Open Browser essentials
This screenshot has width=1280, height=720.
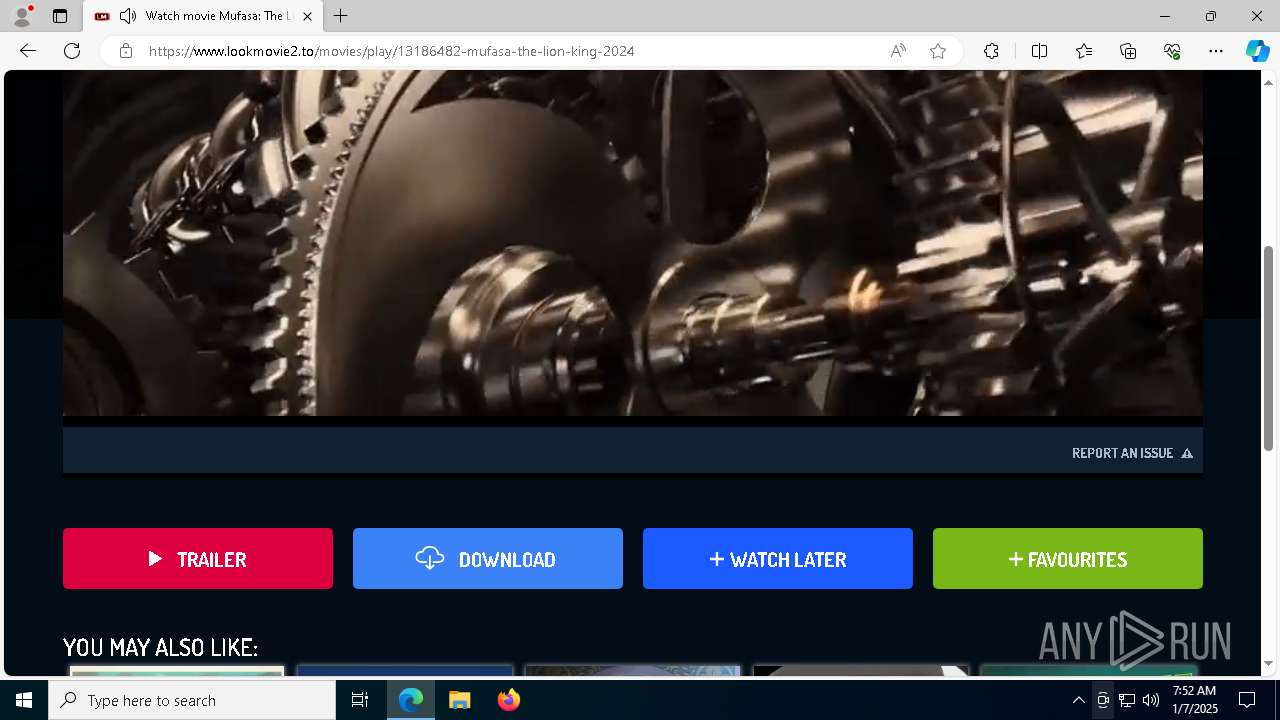tap(1172, 51)
